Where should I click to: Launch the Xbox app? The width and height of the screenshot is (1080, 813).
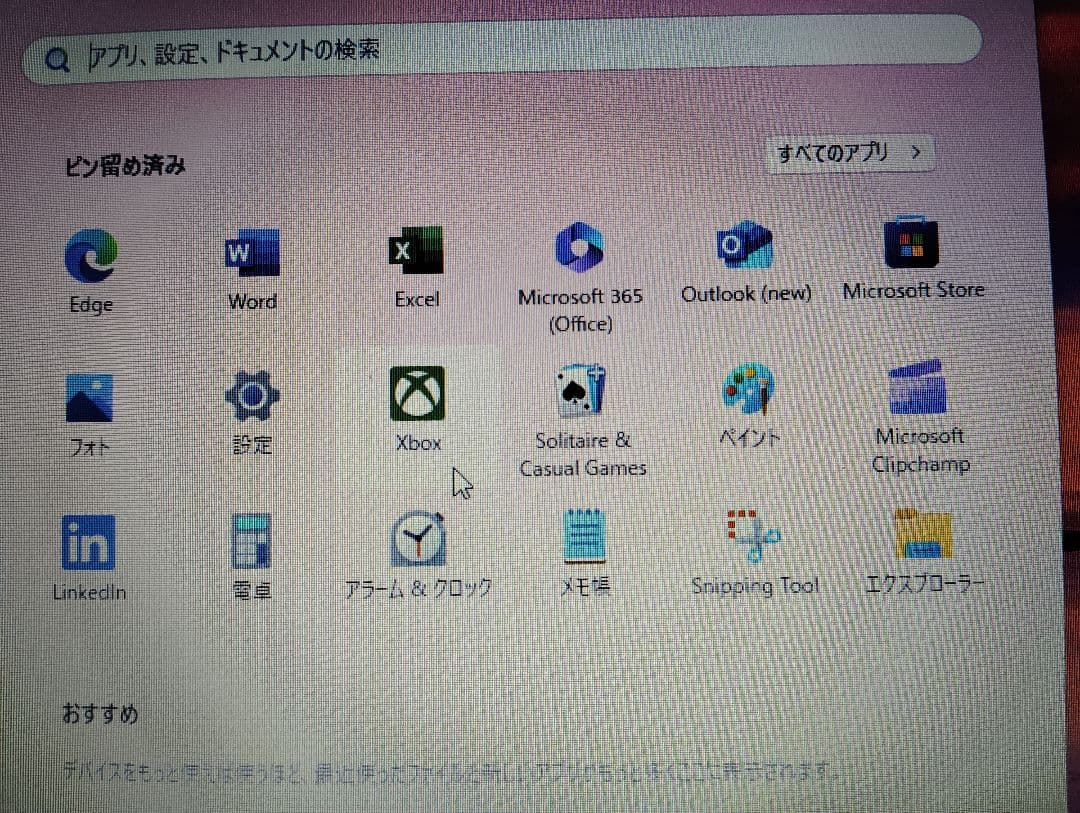click(x=417, y=392)
